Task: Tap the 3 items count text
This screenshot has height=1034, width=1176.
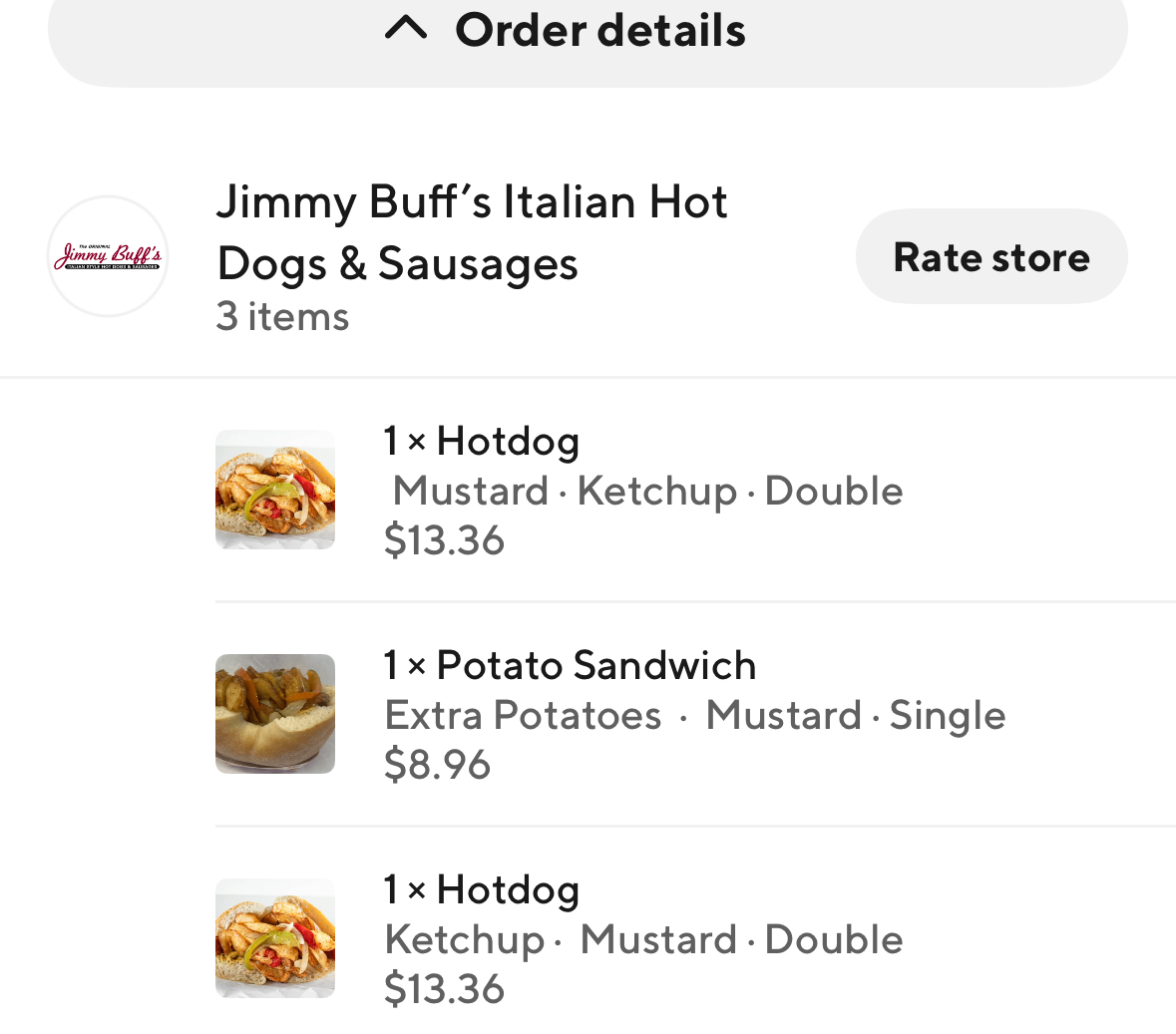Action: 282,316
